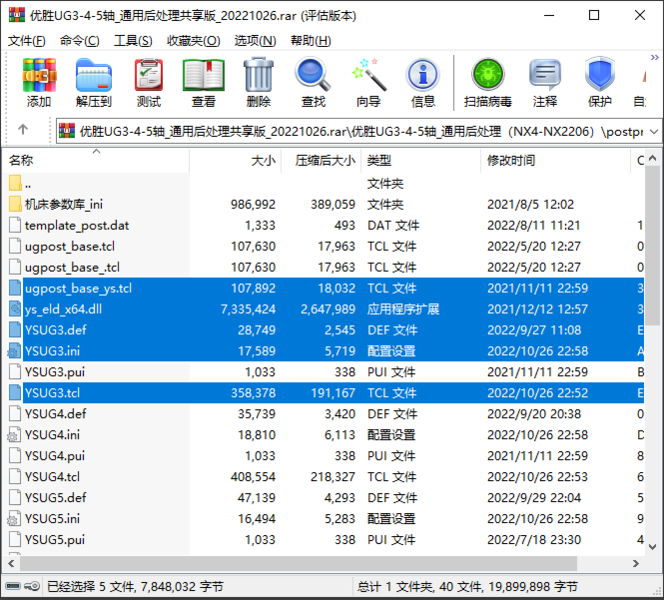The width and height of the screenshot is (664, 600).
Task: Click the selected files status text
Action: pos(135,586)
